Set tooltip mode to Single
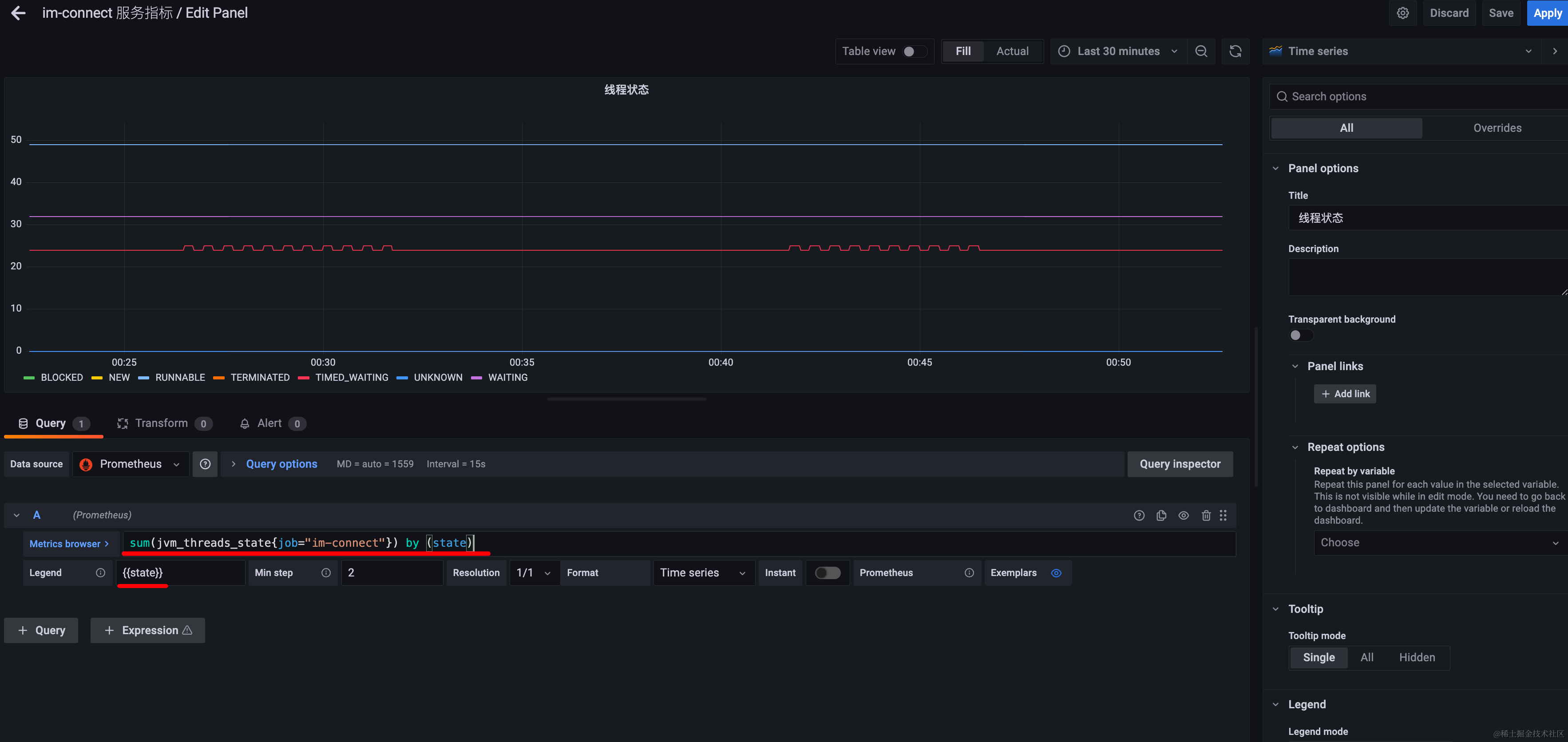1568x742 pixels. pos(1319,657)
